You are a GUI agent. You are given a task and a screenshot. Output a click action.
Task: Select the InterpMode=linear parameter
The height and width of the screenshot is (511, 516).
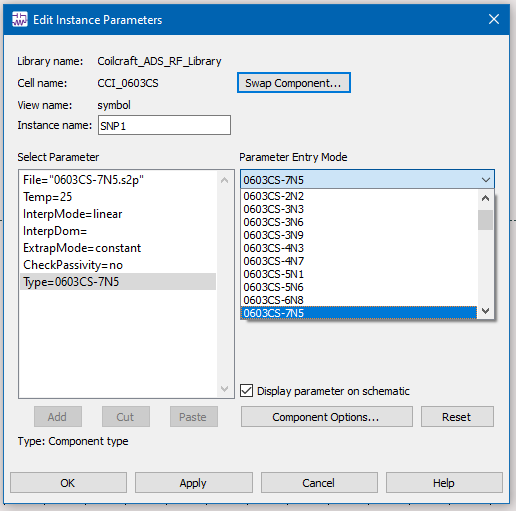tap(118, 214)
